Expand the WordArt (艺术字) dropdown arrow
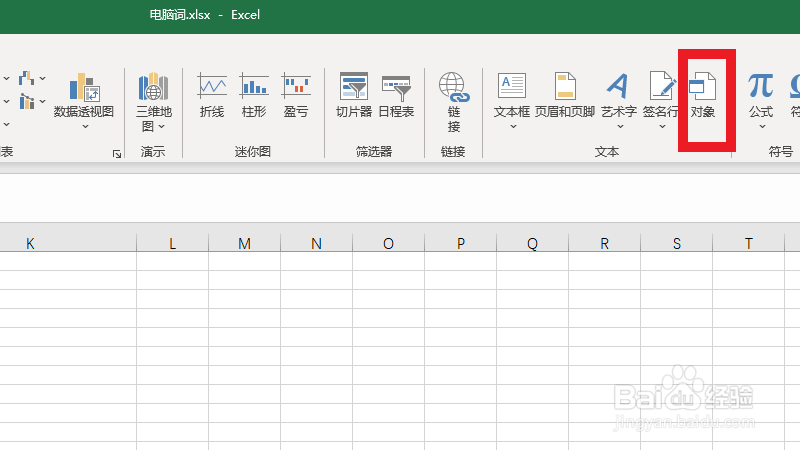This screenshot has width=800, height=450. click(620, 126)
